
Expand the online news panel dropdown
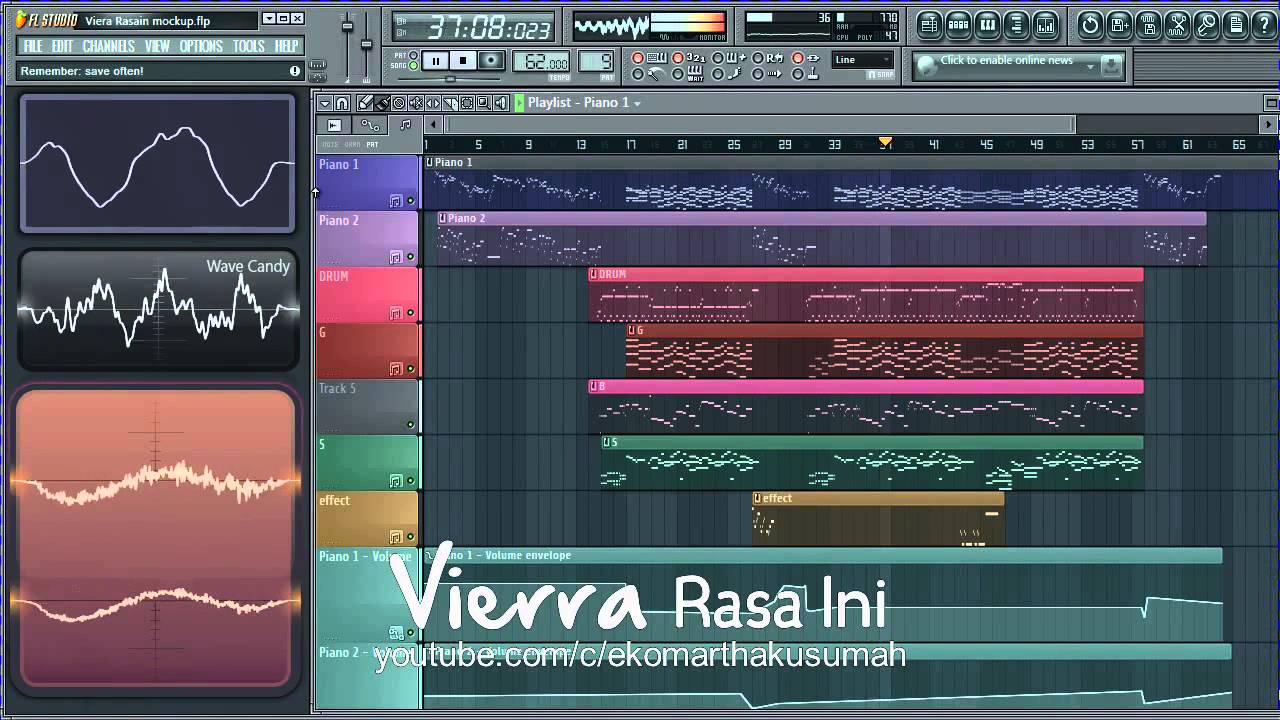click(x=1090, y=66)
